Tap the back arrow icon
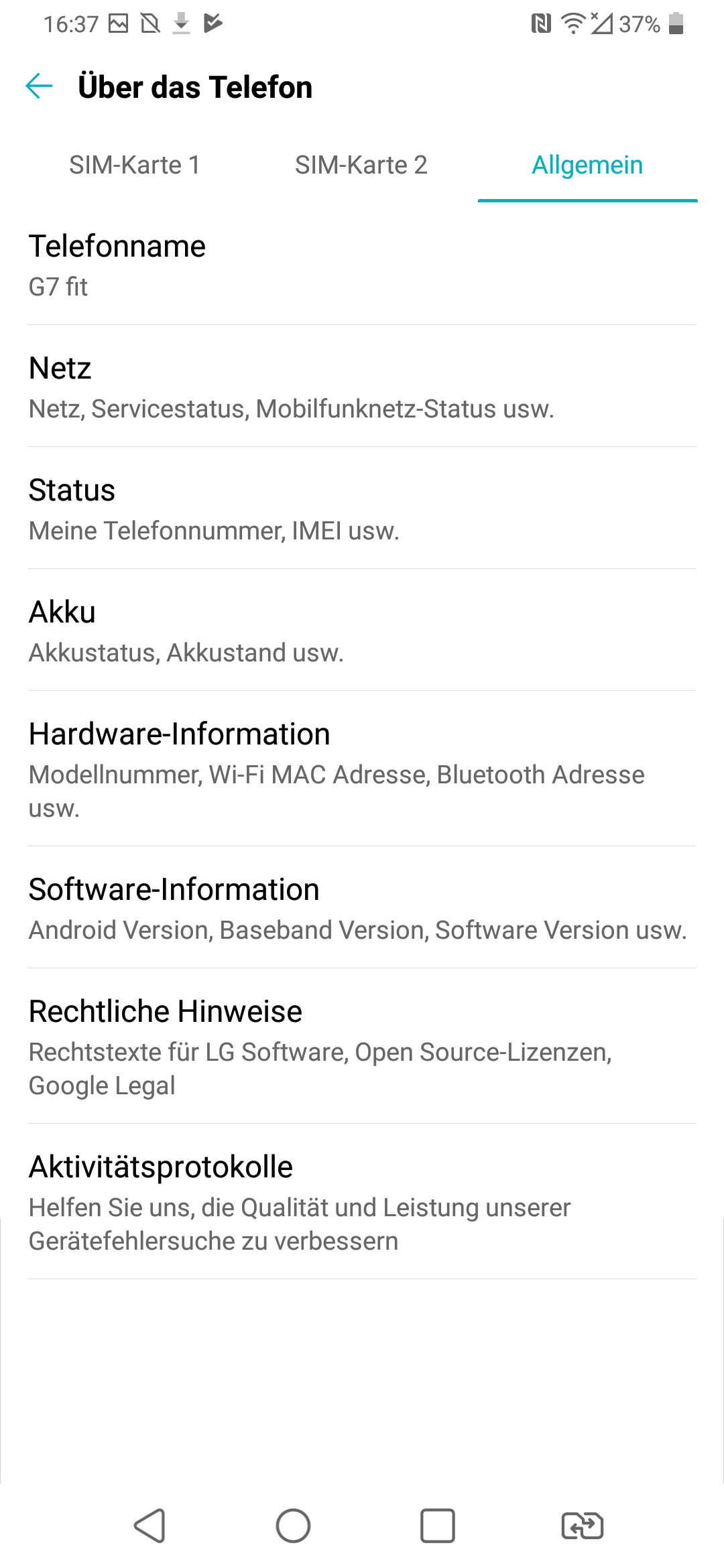 coord(39,86)
